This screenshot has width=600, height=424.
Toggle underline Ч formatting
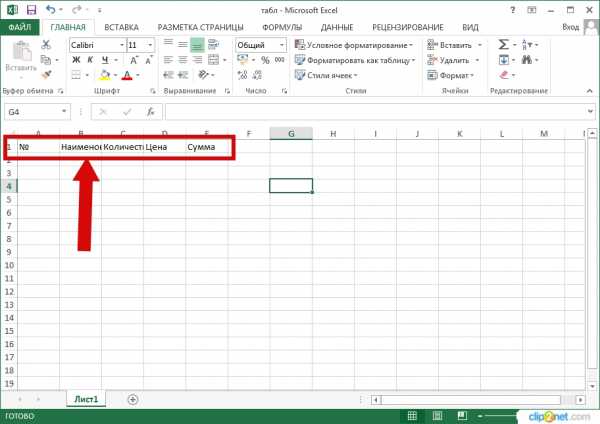point(104,60)
